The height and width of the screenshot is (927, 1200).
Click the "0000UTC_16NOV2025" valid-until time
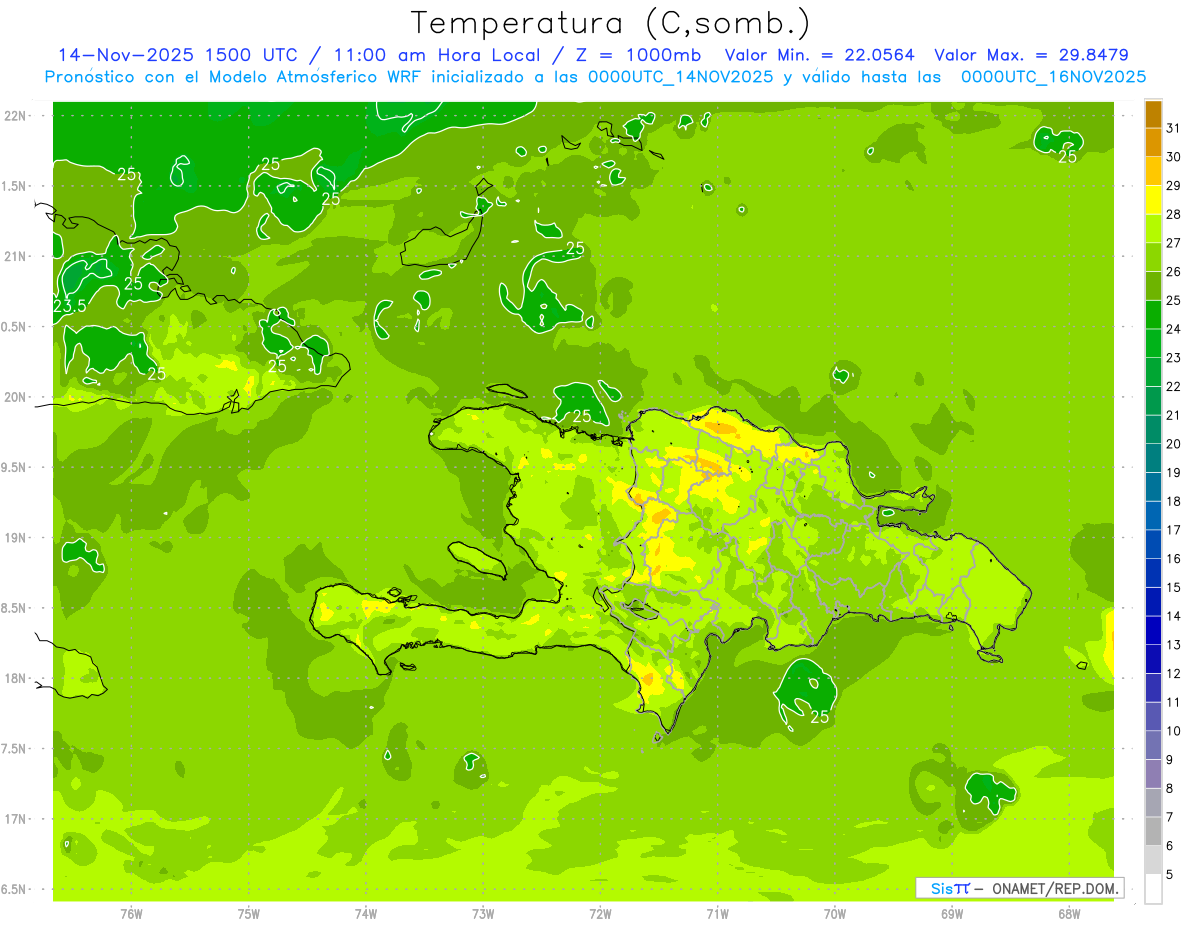click(x=1053, y=77)
